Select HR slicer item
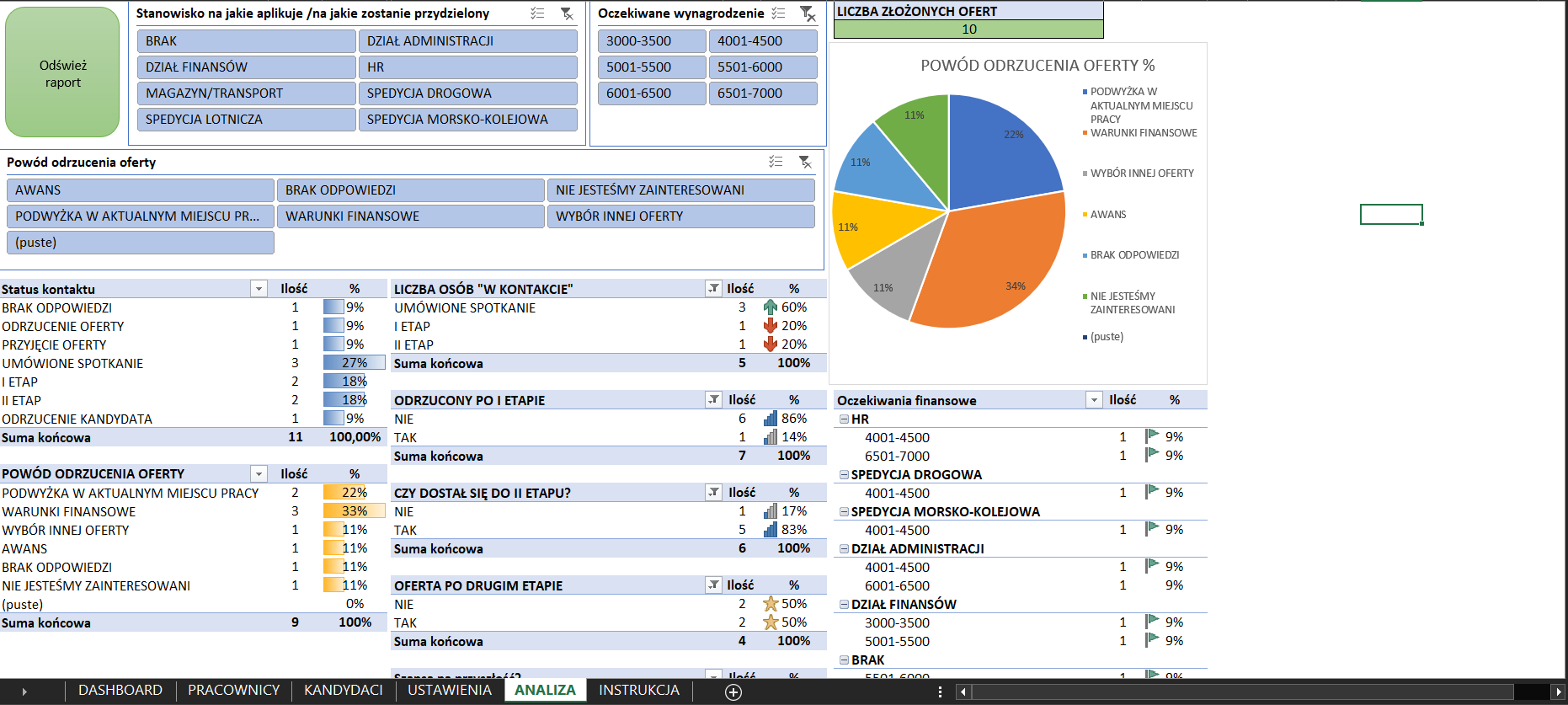This screenshot has height=705, width=1568. [468, 67]
